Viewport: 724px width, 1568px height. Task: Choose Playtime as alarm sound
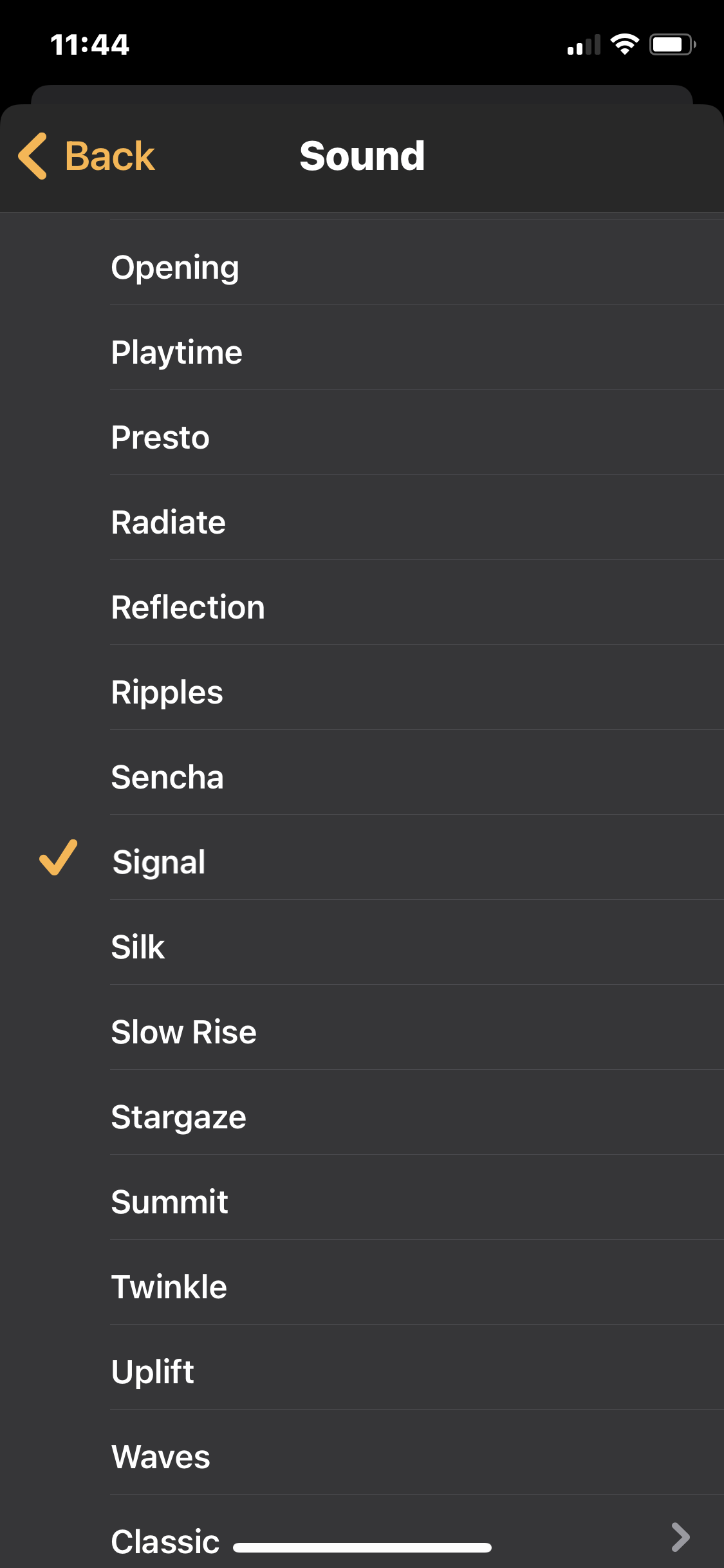coord(176,353)
